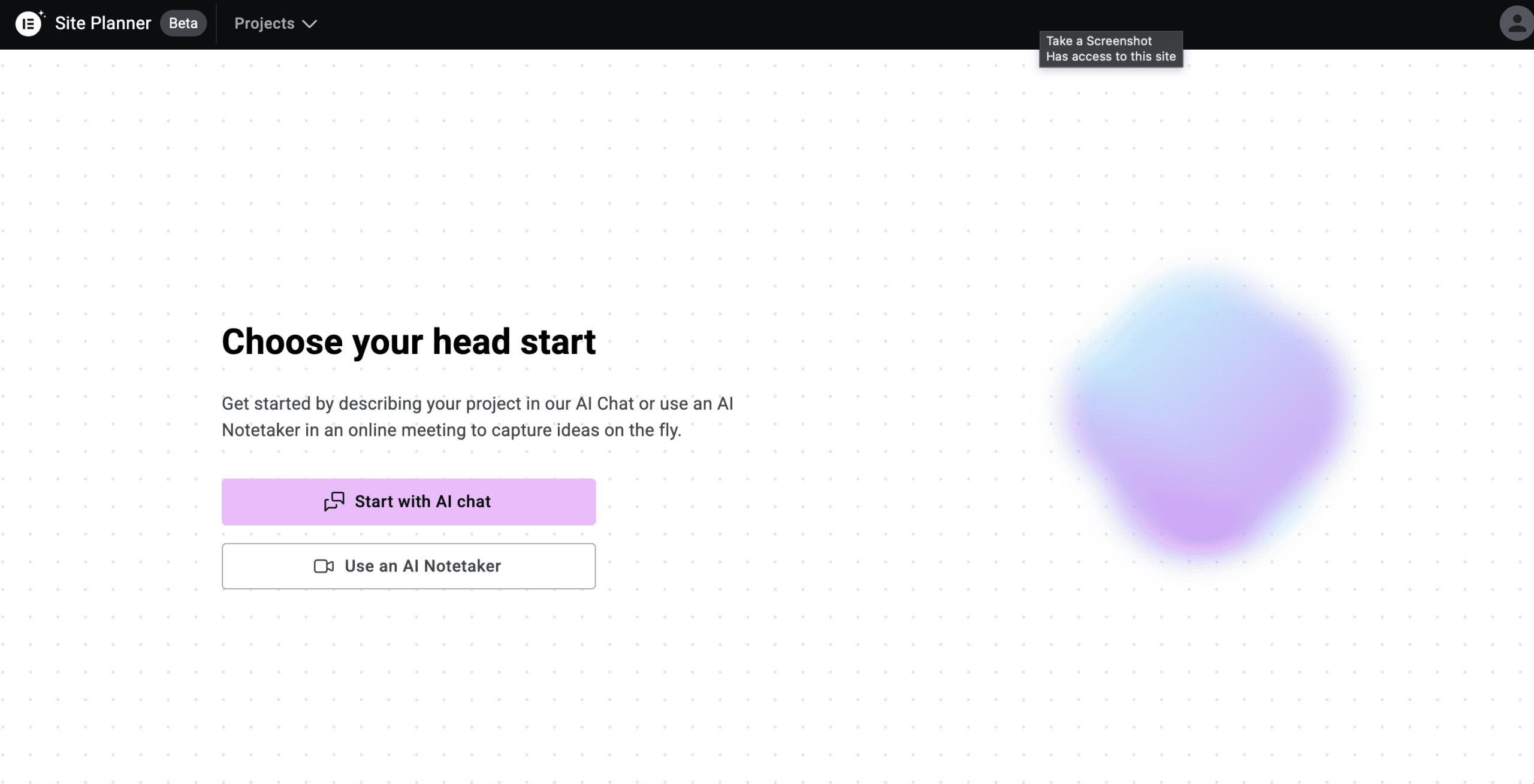Open the user account avatar
This screenshot has height=784, width=1534.
click(1516, 23)
